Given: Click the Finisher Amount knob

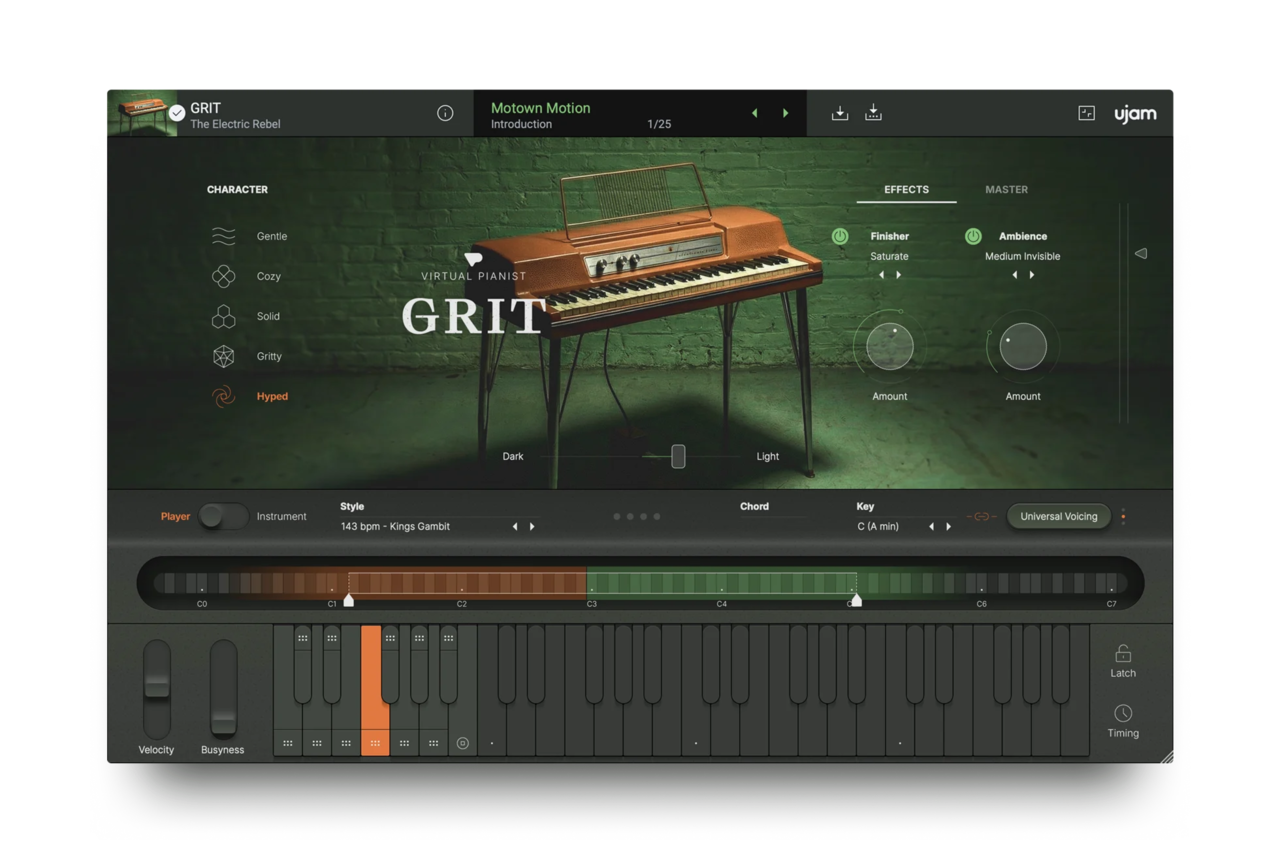Looking at the screenshot, I should click(889, 346).
